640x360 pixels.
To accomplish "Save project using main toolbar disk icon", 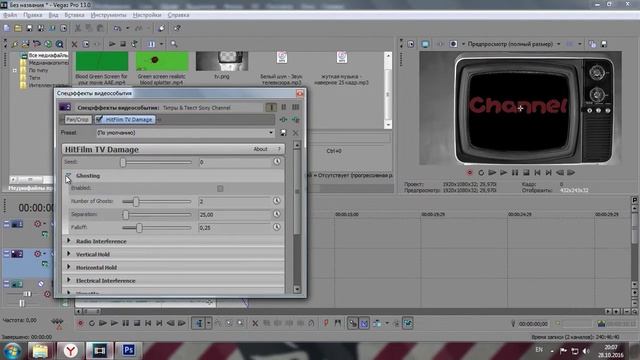I will (29, 28).
